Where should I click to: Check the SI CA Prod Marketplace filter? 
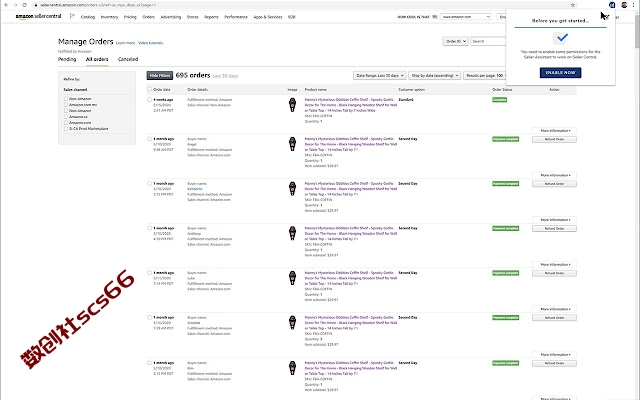[x=66, y=129]
